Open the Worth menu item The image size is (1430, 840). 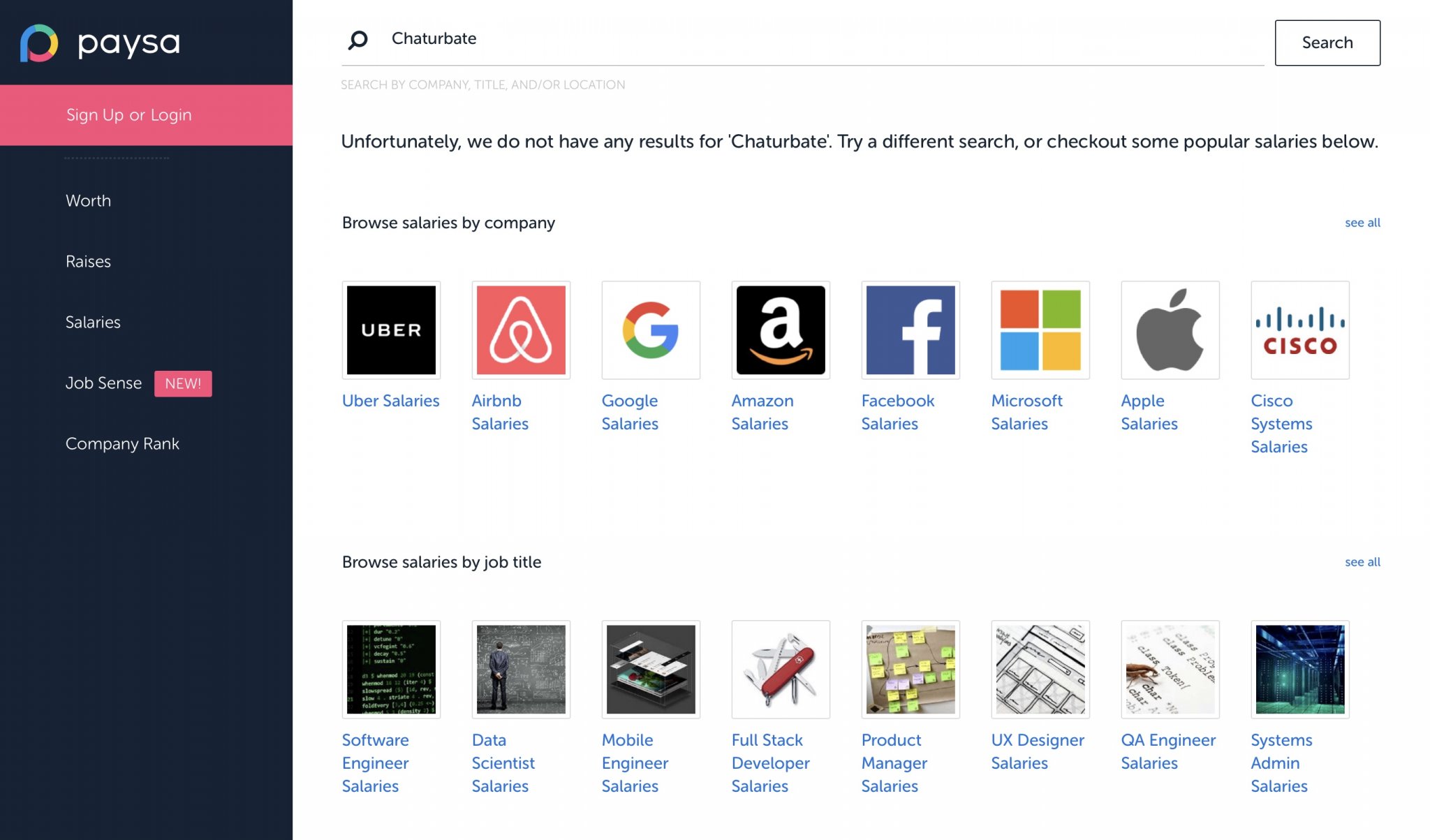pos(88,200)
